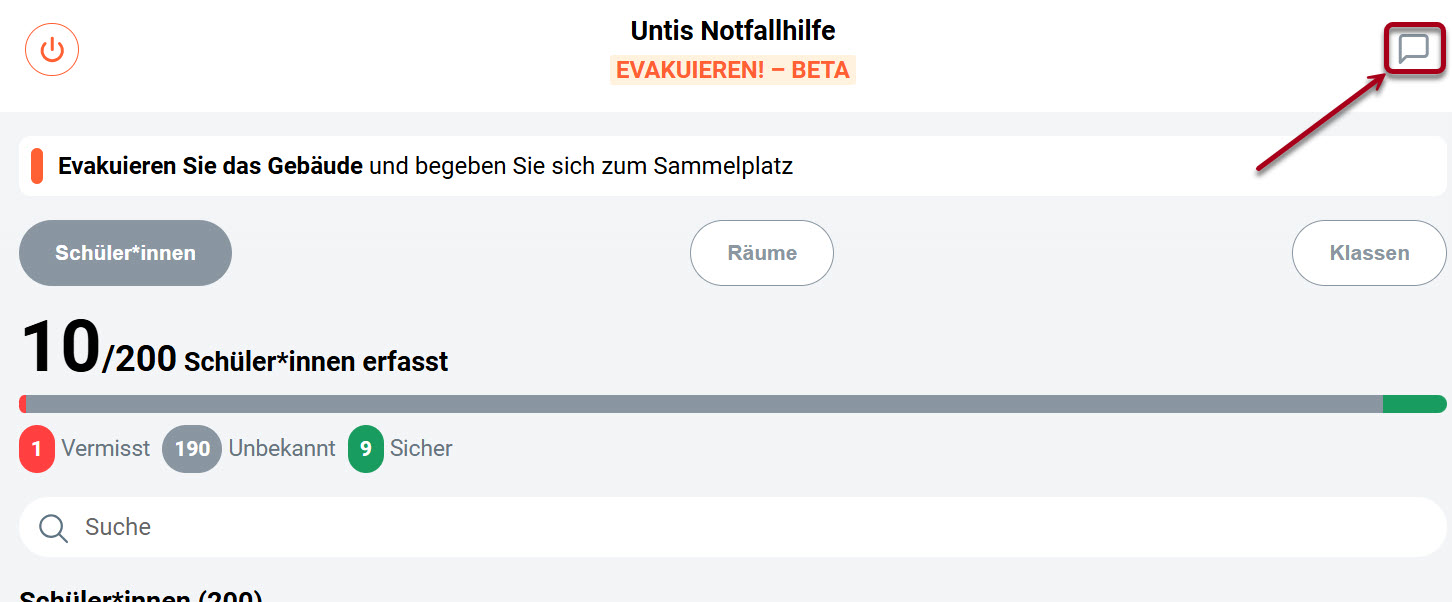Click the gray Unbekannt counter badge
1452x602 pixels.
pos(192,449)
